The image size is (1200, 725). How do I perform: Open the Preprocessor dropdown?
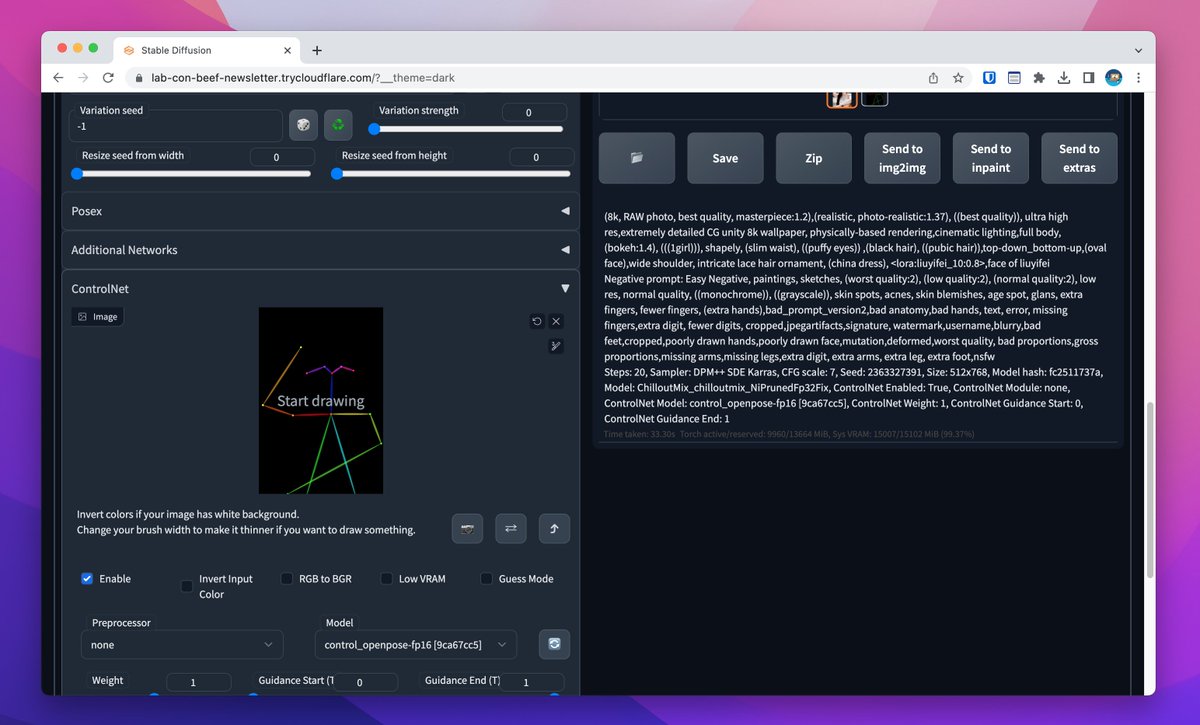coord(181,644)
